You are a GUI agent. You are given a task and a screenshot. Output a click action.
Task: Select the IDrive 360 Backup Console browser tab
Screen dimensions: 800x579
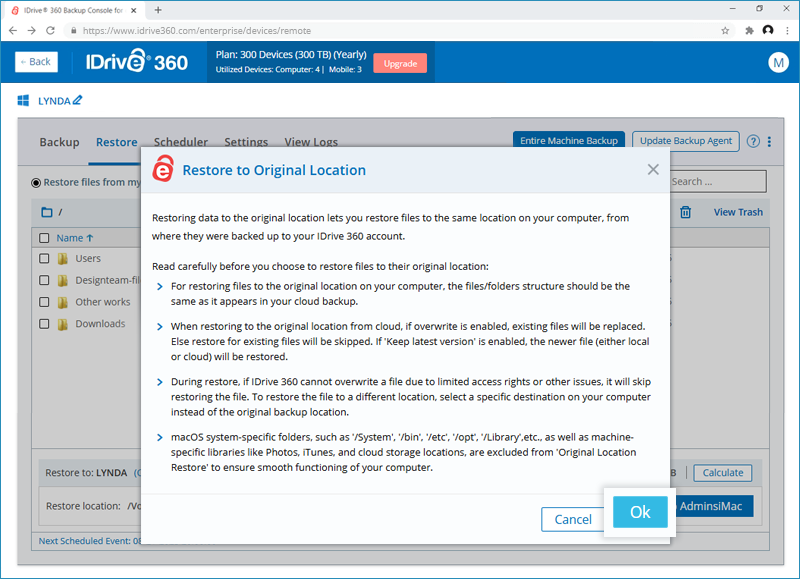tap(74, 10)
